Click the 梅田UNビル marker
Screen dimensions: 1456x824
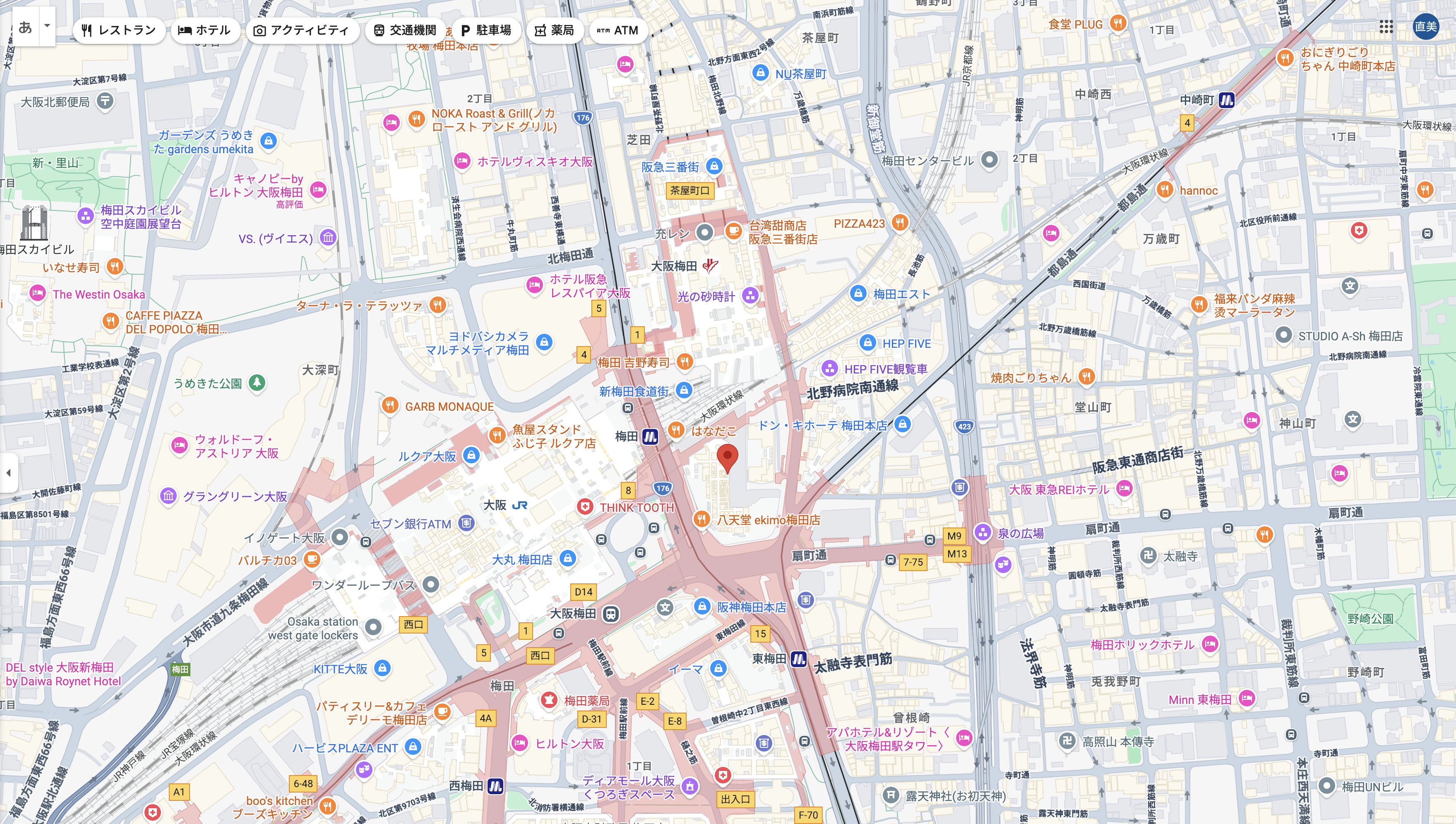click(x=1326, y=785)
